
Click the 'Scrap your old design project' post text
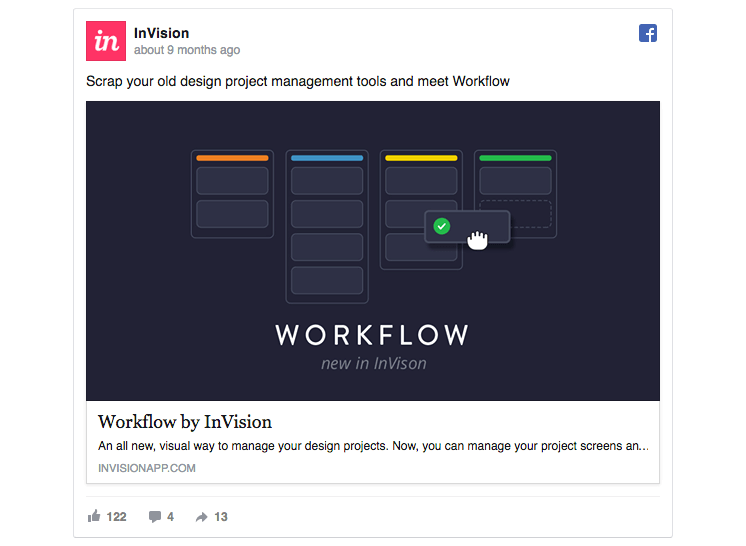coord(297,81)
